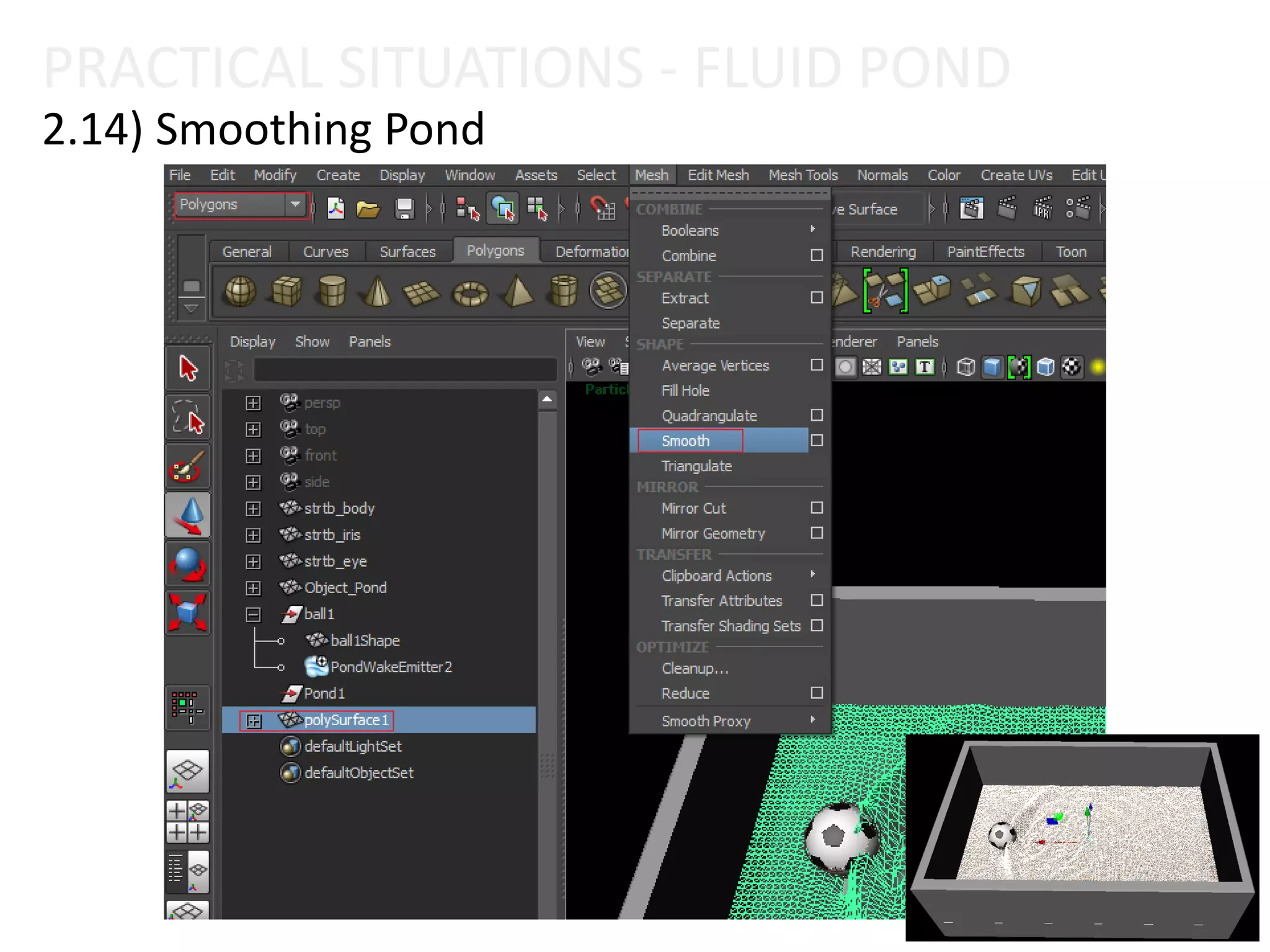Image resolution: width=1270 pixels, height=952 pixels.
Task: Select the polygon sphere shelf icon
Action: click(x=240, y=291)
